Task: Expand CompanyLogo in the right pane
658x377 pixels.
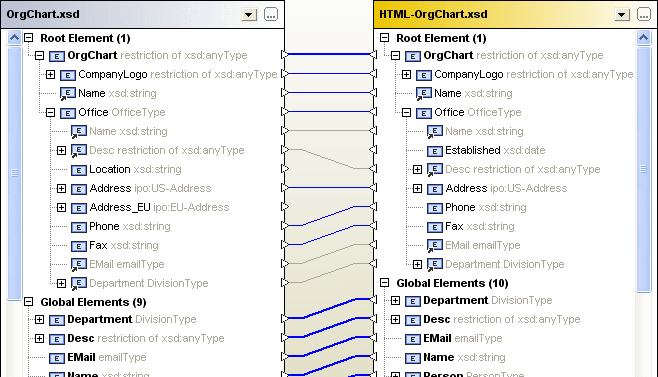Action: pyautogui.click(x=406, y=74)
